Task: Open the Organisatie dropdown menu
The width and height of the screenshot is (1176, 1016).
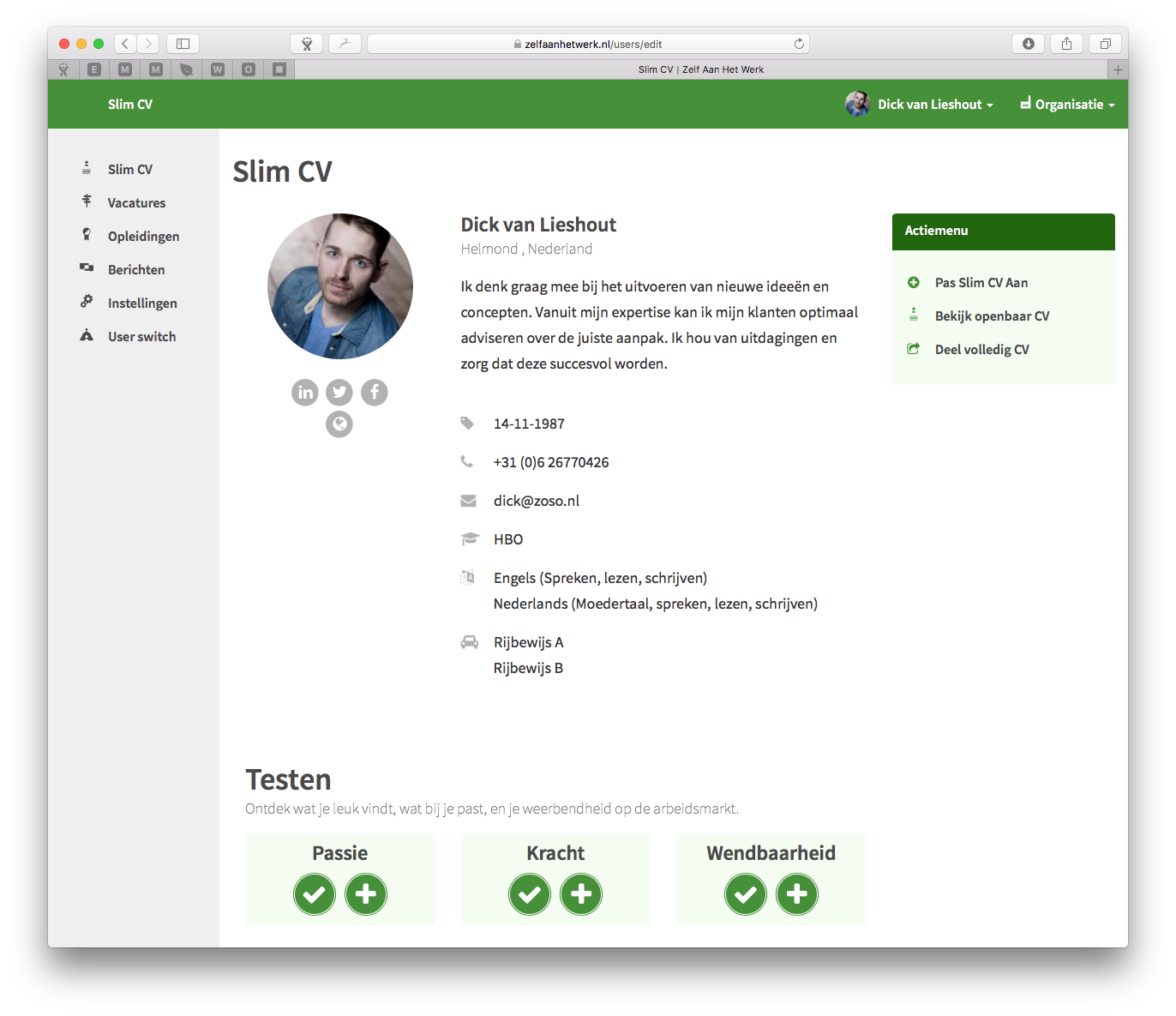Action: [1067, 105]
